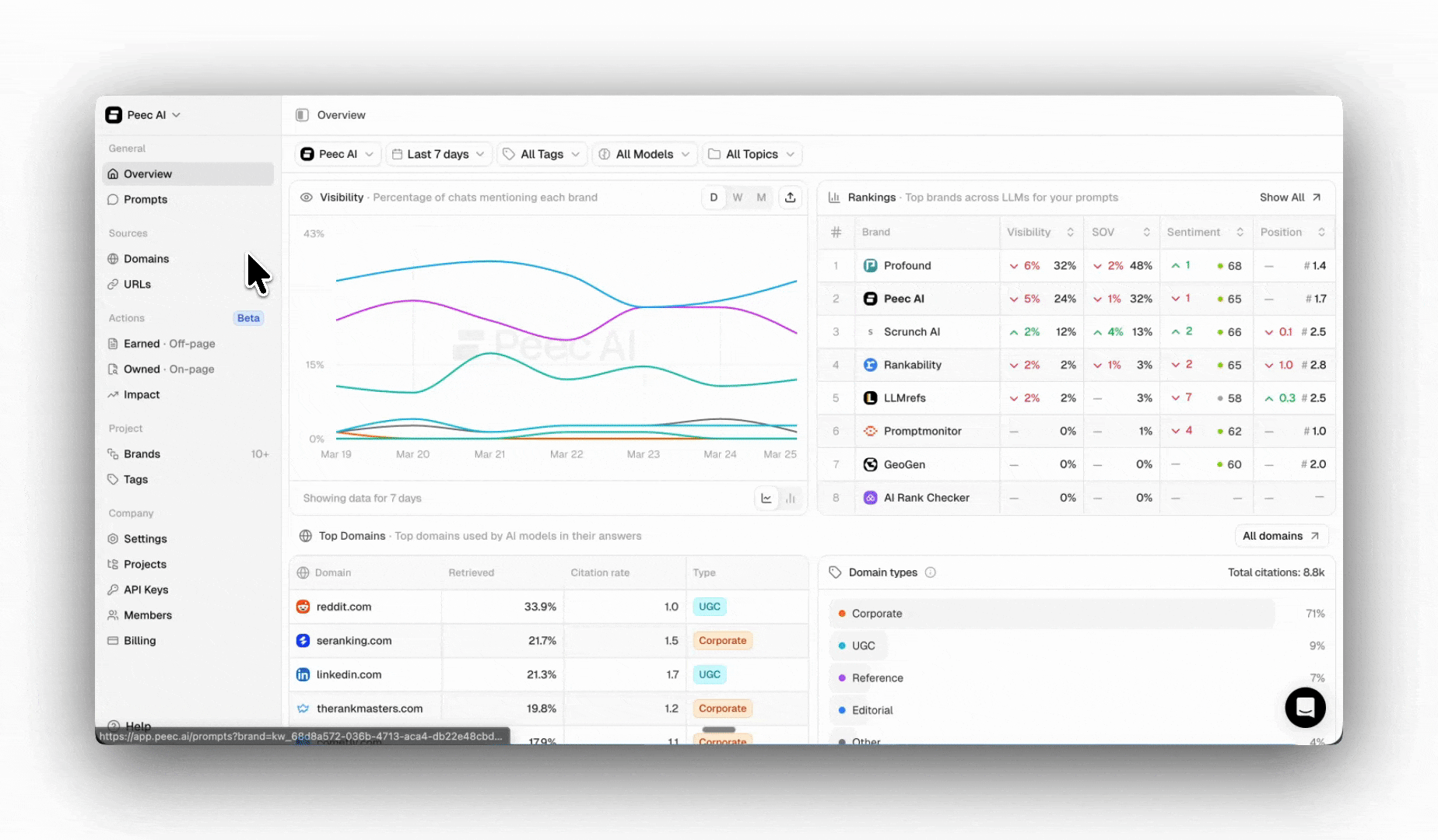Click the UGC tag for linkedin.com

(710, 674)
